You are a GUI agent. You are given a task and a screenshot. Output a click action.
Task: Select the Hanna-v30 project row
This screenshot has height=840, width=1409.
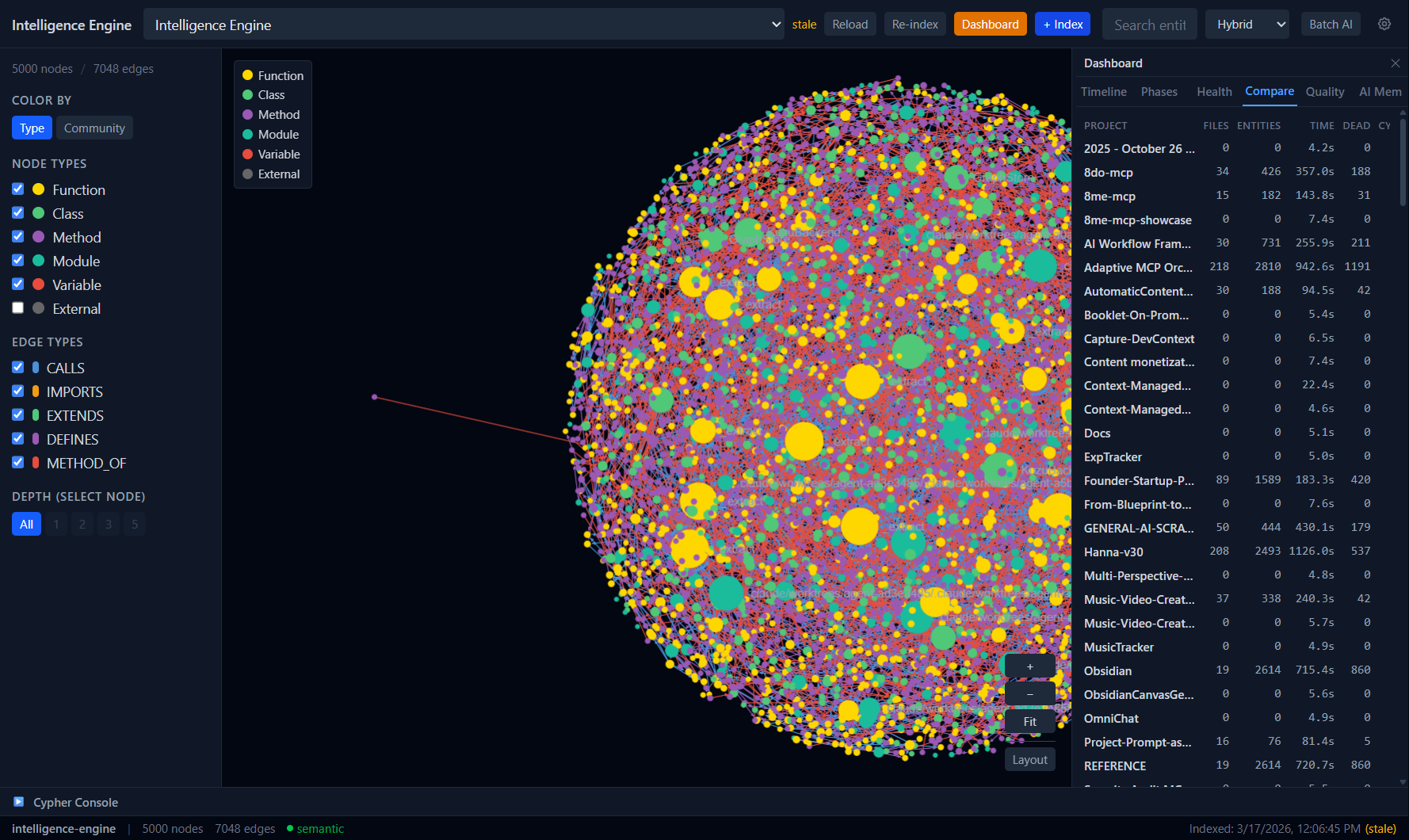pyautogui.click(x=1113, y=552)
